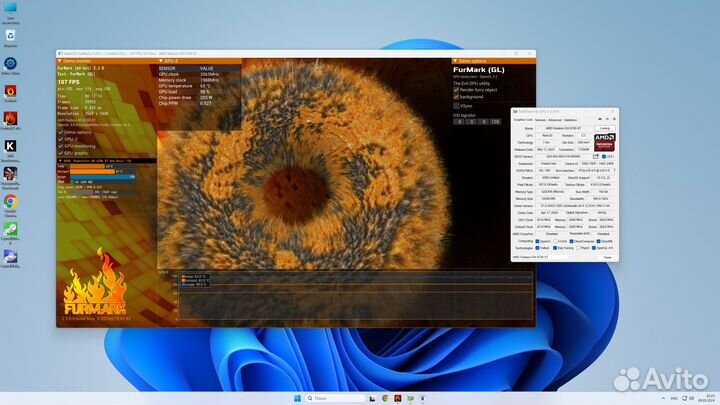This screenshot has height=405, width=720.
Task: Click the language indicator in system tray
Action: point(674,398)
